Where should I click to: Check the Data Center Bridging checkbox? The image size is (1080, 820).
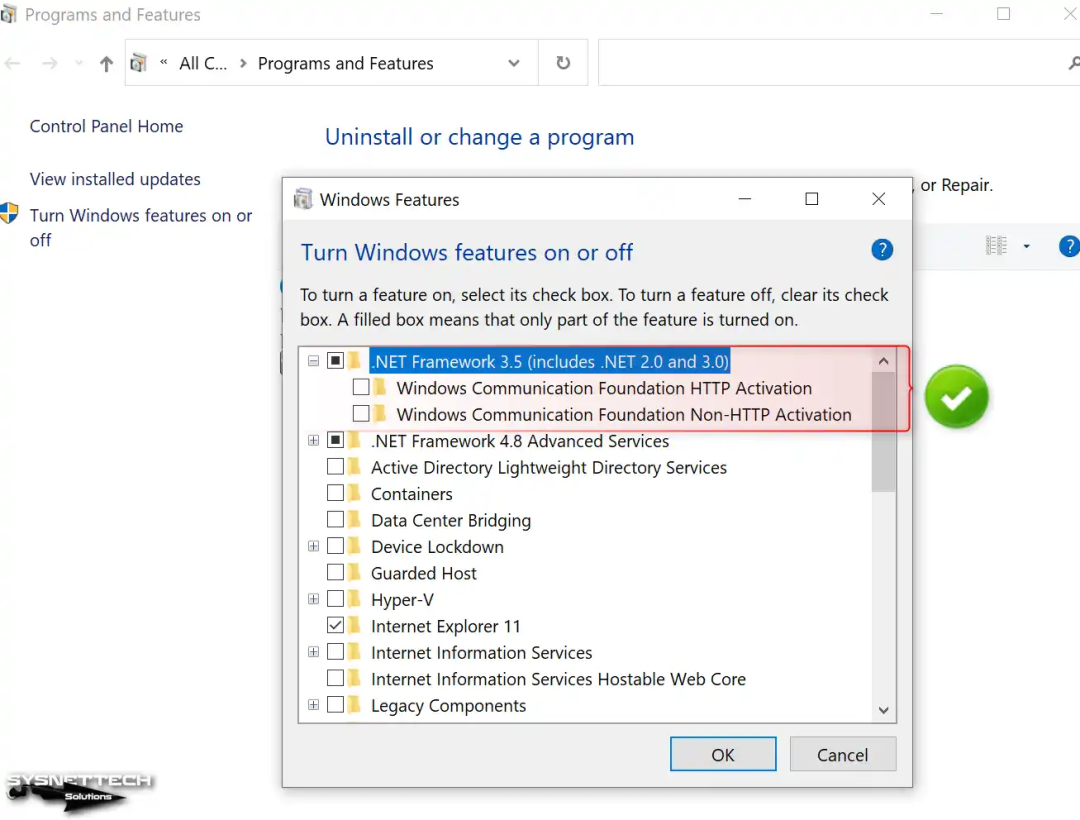pyautogui.click(x=335, y=519)
